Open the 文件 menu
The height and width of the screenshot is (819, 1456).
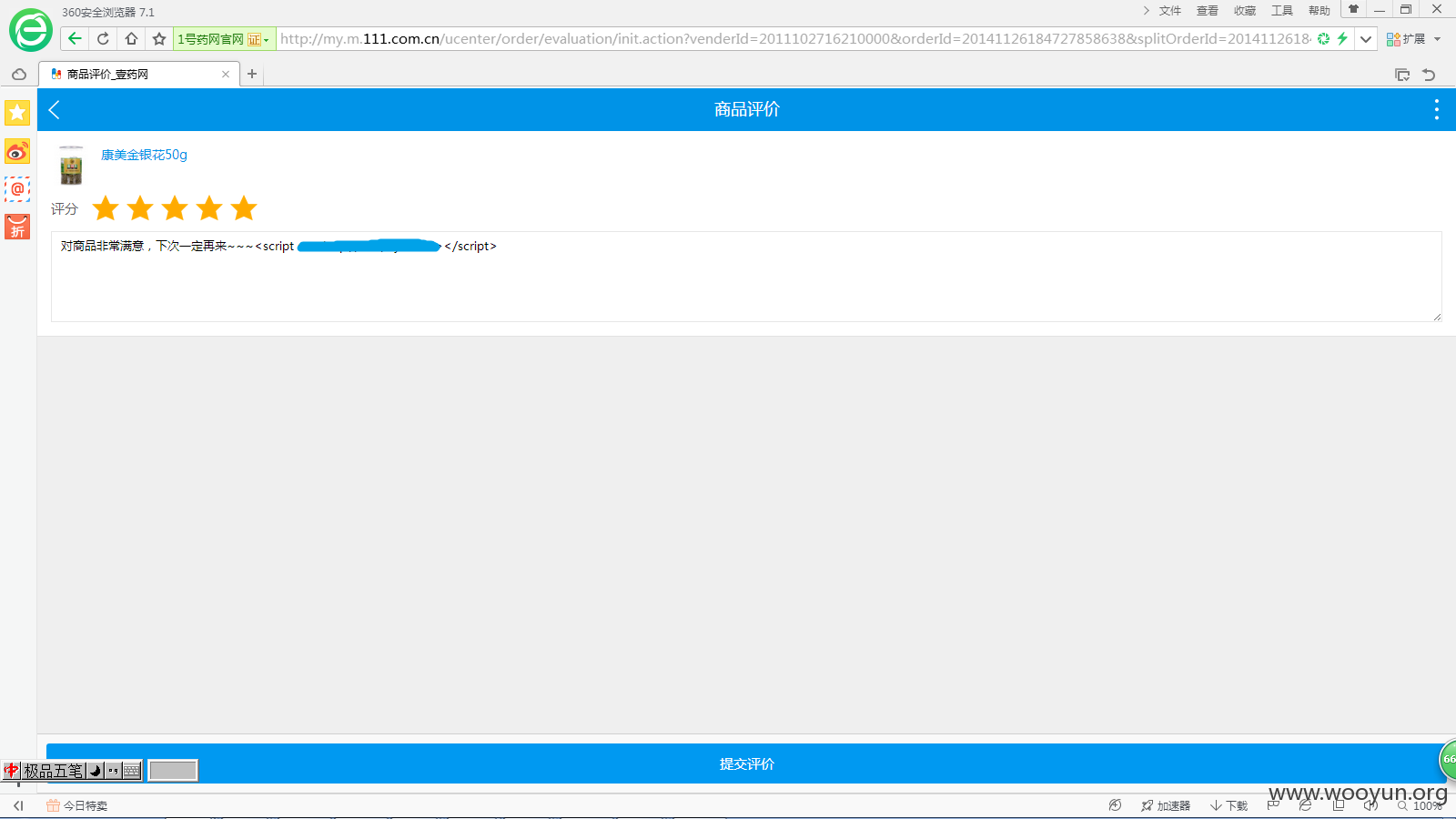tap(1169, 11)
